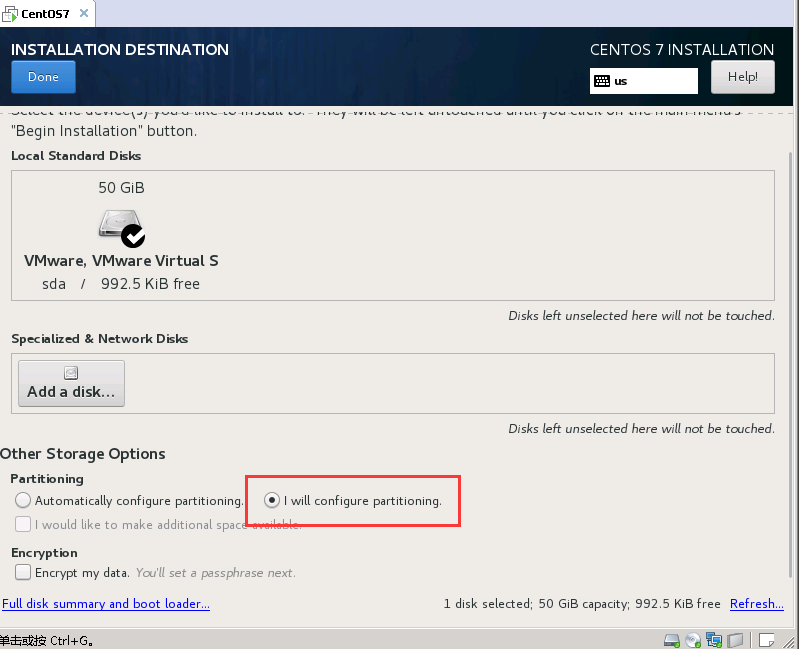Click the 'sda / 992.5 KiB free' disk label
Image resolution: width=799 pixels, height=649 pixels.
coord(121,284)
